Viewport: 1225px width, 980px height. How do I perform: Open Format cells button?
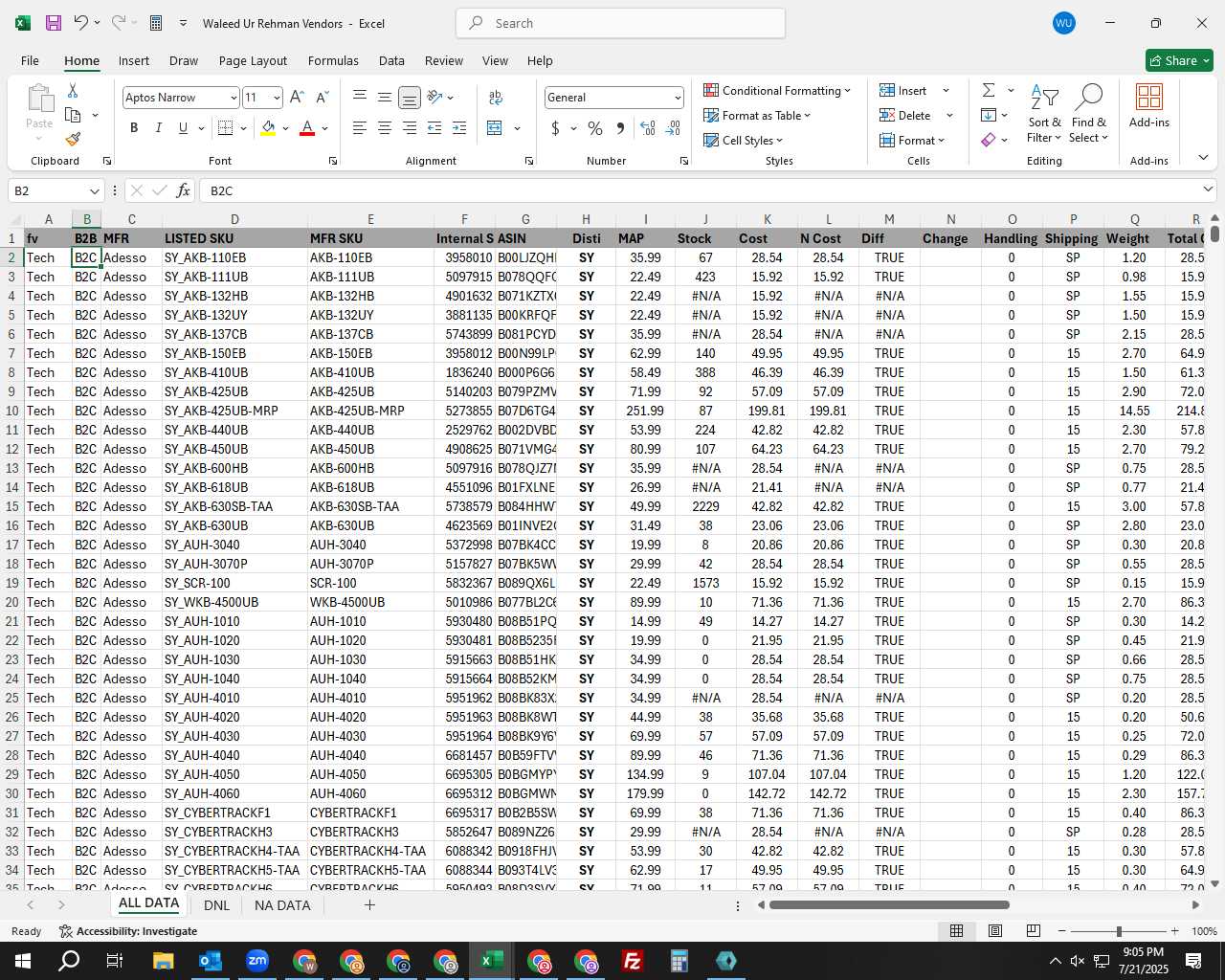(912, 140)
